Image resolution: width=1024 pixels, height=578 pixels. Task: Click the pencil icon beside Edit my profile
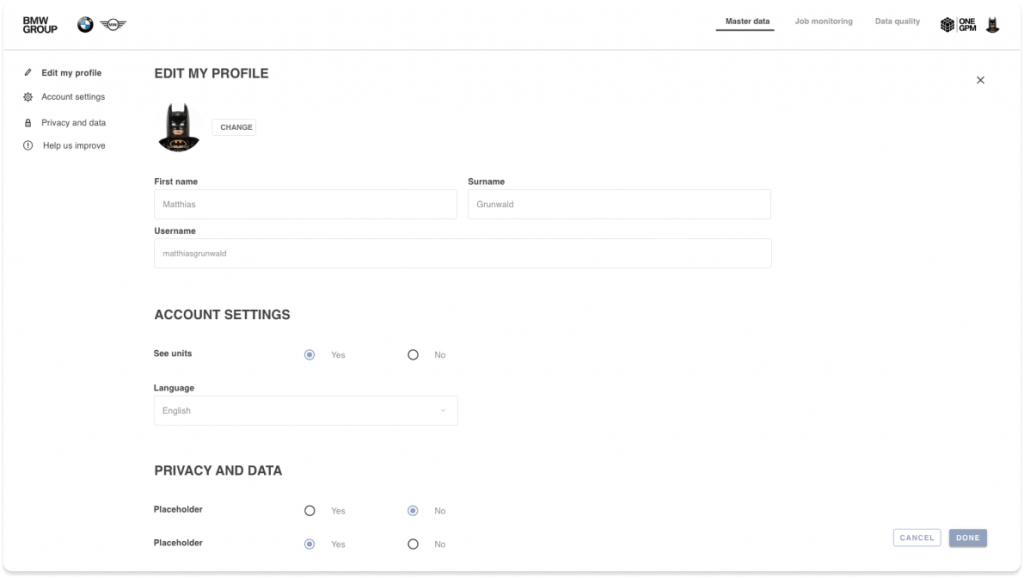tap(27, 72)
